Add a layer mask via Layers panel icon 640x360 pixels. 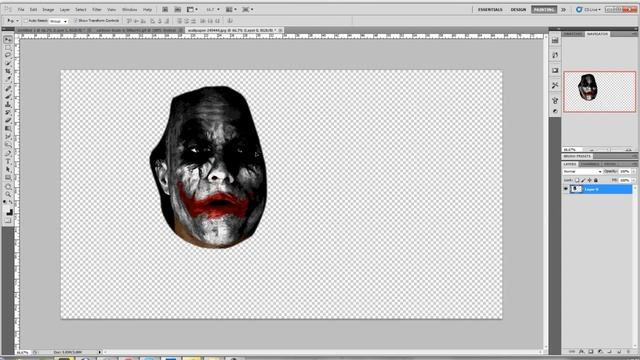point(591,351)
